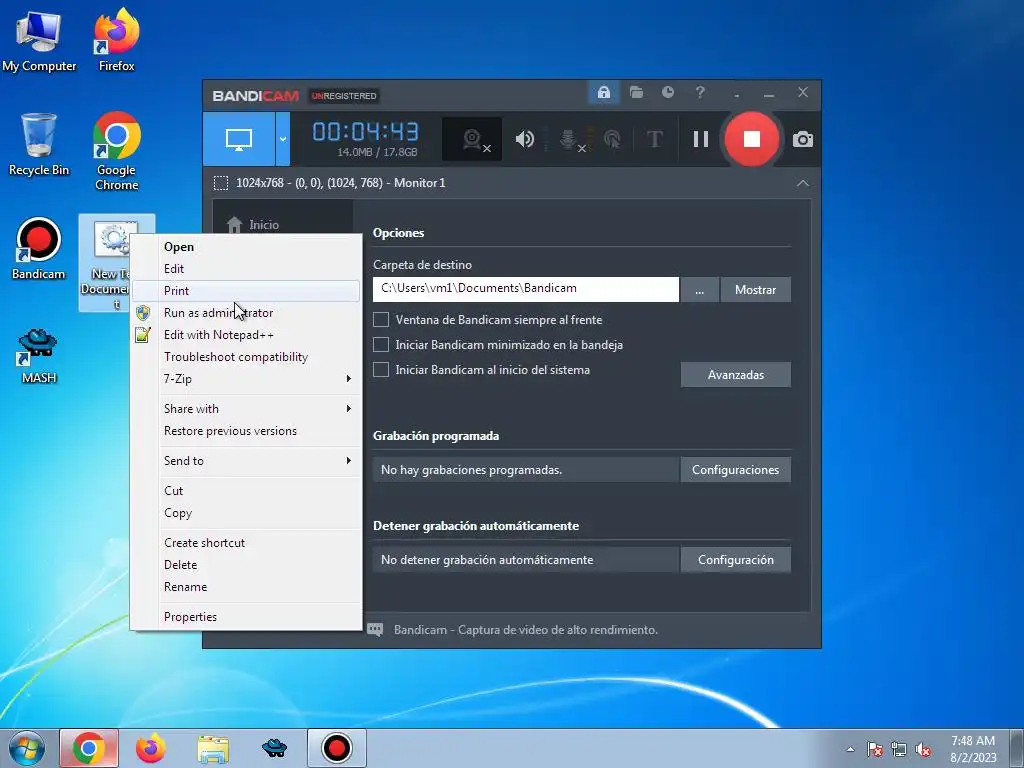Click the muted volume tray icon
Image resolution: width=1024 pixels, height=768 pixels.
pos(923,749)
